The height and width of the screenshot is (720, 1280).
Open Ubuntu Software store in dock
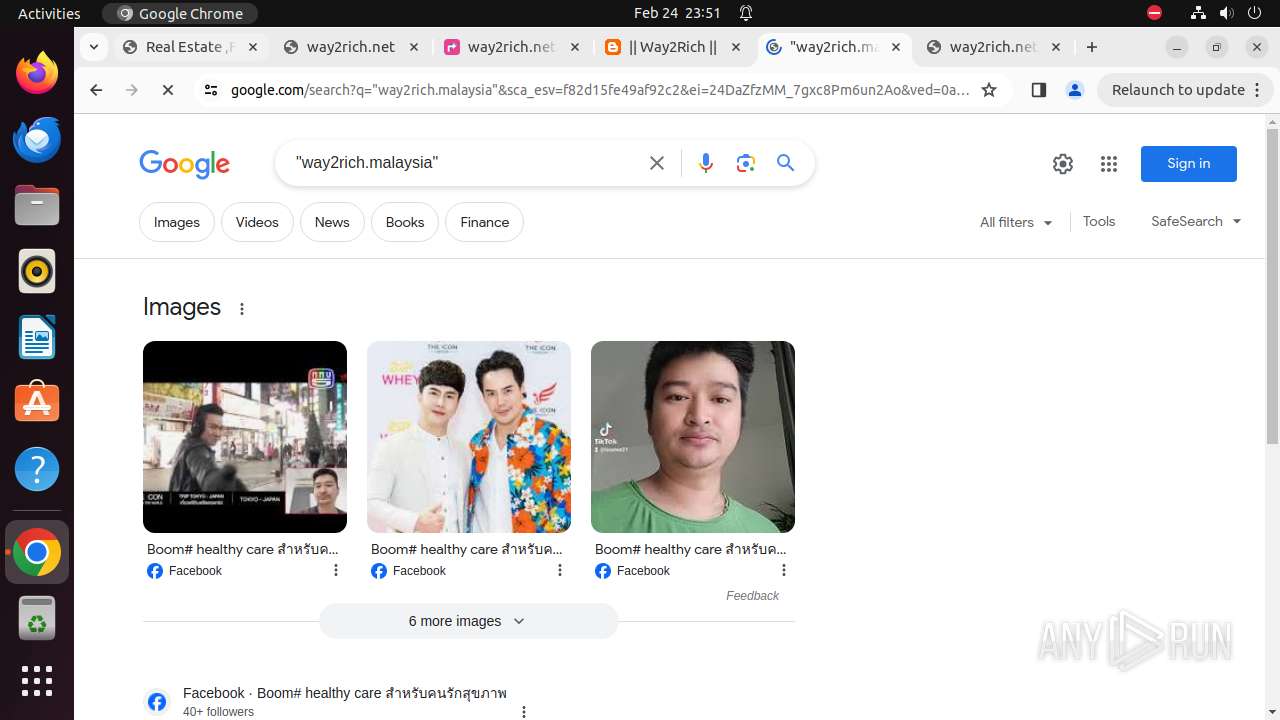37,404
